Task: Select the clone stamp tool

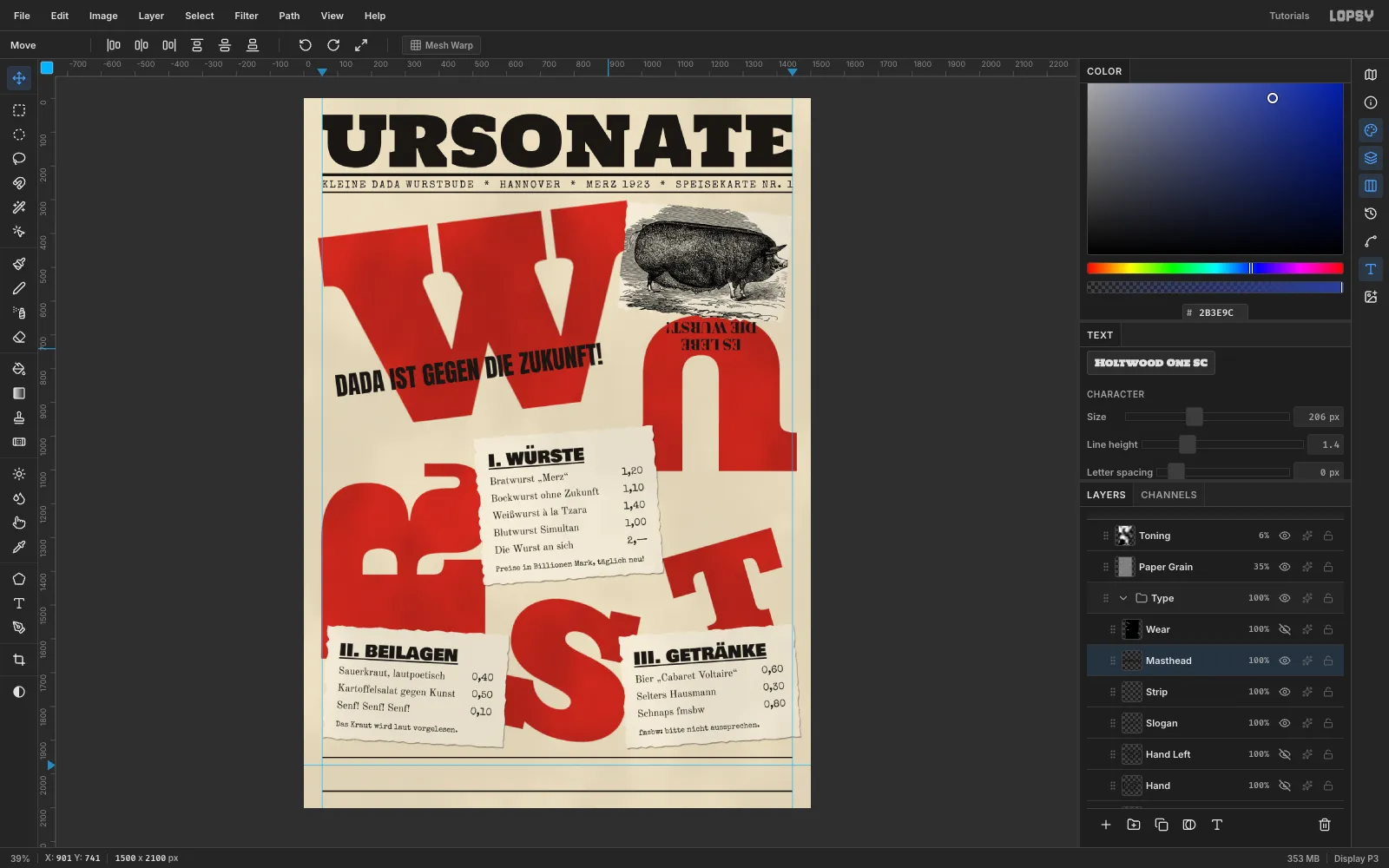Action: coord(19,418)
